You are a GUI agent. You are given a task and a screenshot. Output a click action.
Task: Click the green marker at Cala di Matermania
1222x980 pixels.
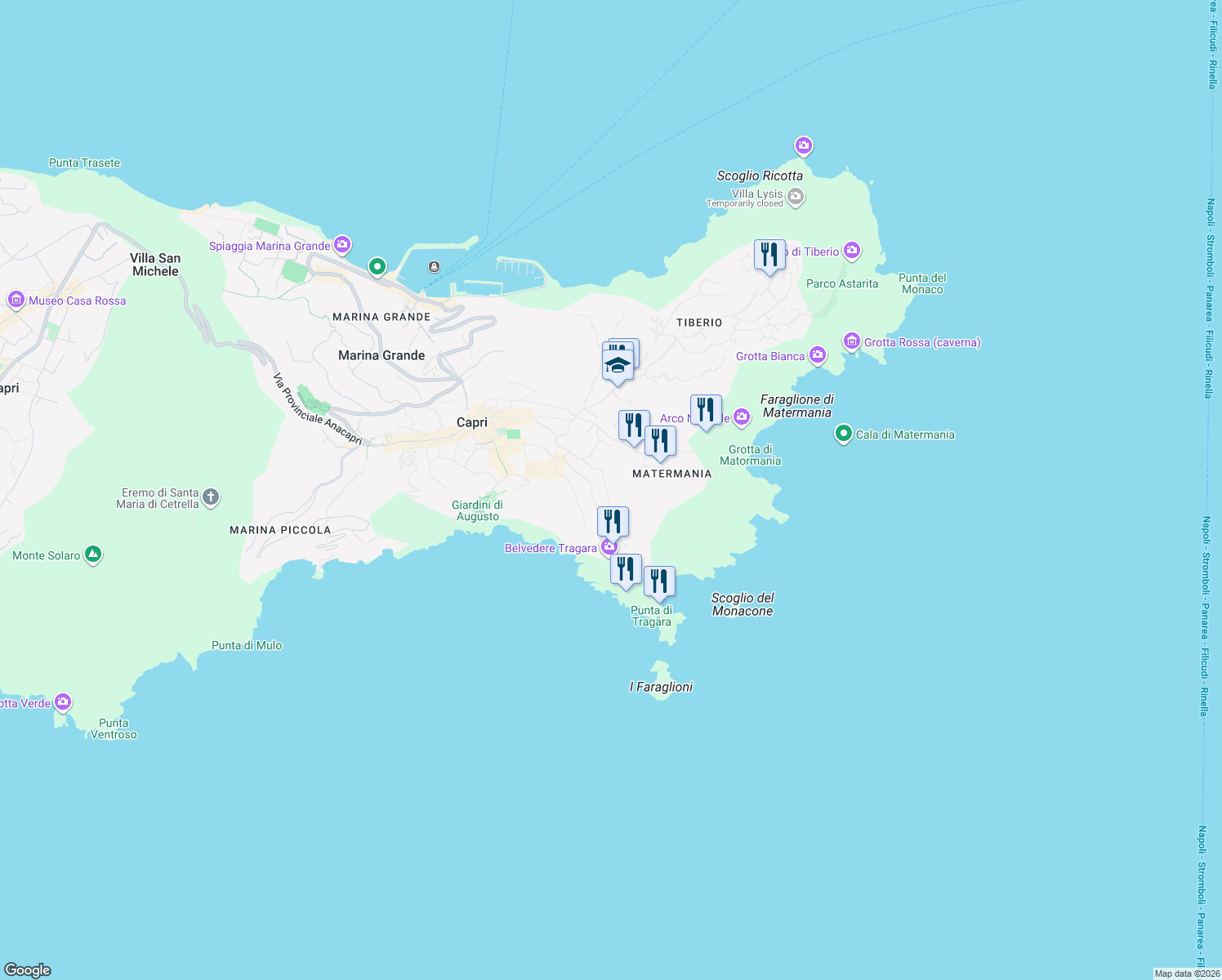tap(842, 434)
